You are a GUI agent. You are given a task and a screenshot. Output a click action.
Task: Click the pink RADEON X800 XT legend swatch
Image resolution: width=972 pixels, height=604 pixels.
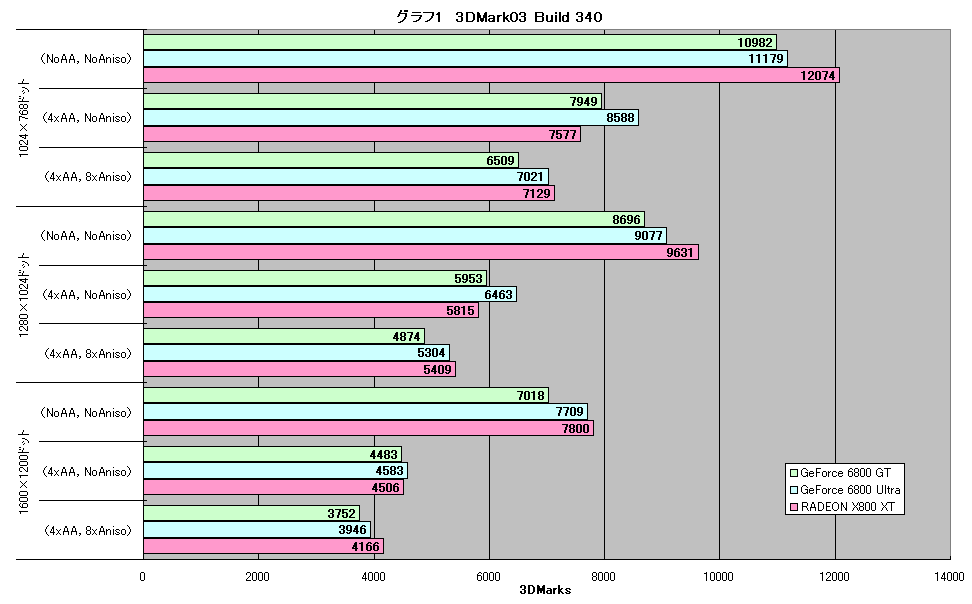click(793, 507)
